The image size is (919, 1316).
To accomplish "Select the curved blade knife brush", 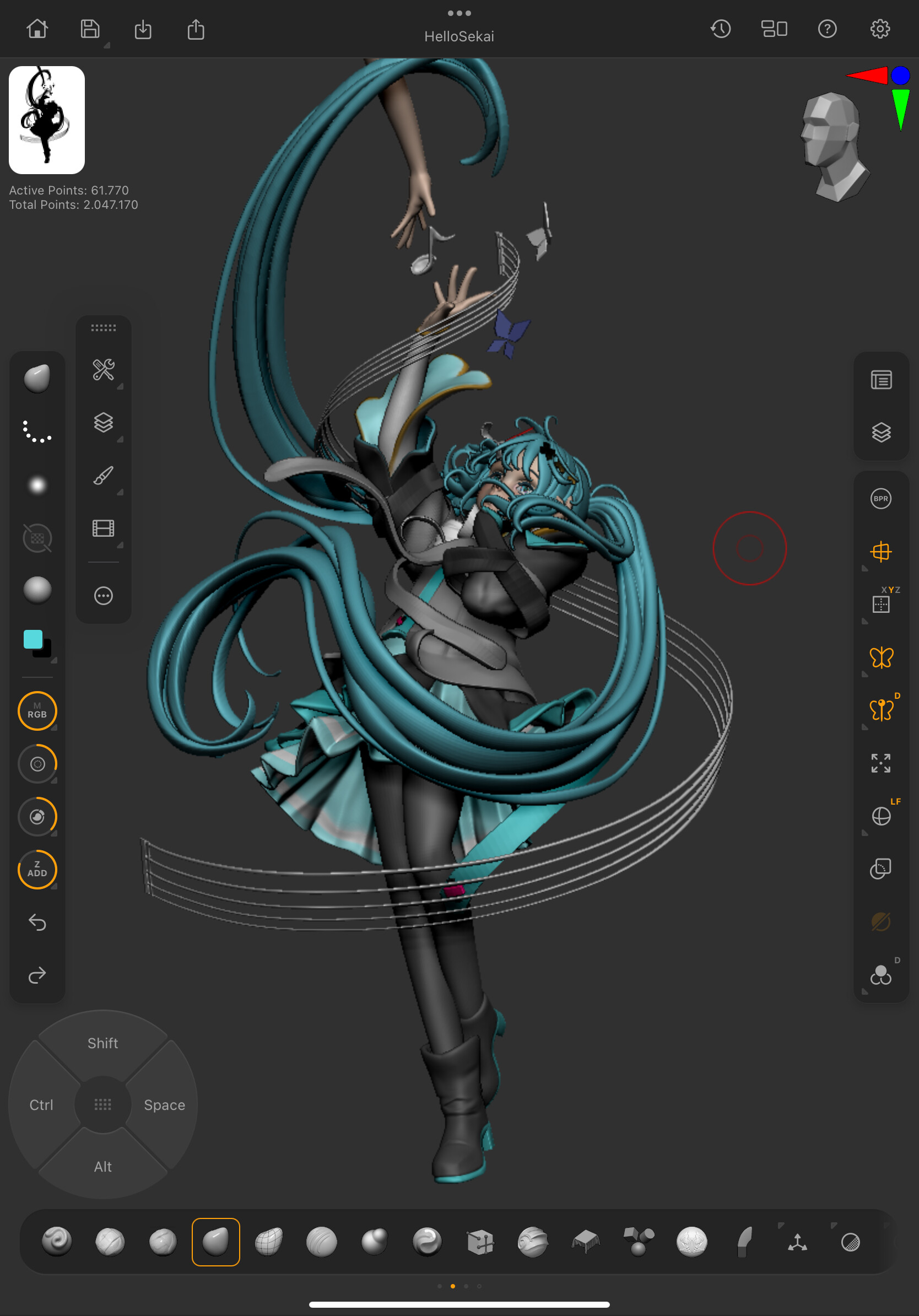I will point(744,1242).
